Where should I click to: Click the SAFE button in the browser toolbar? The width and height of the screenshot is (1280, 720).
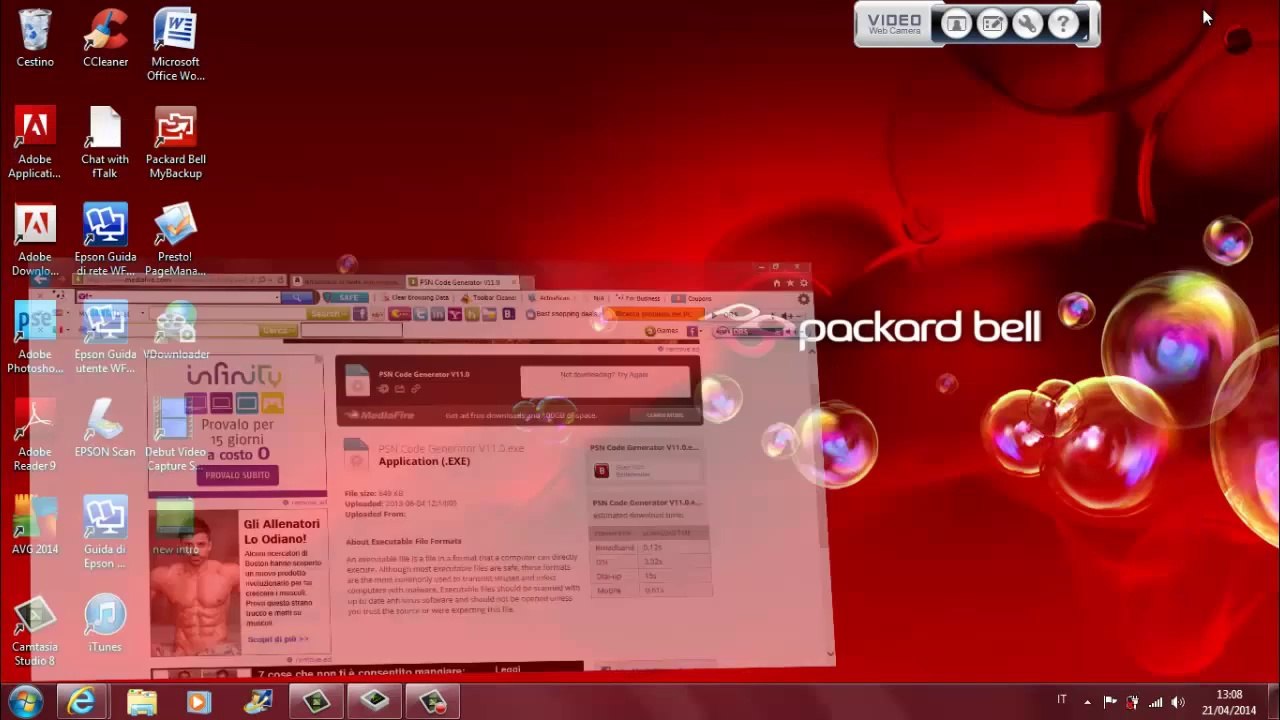coord(347,298)
